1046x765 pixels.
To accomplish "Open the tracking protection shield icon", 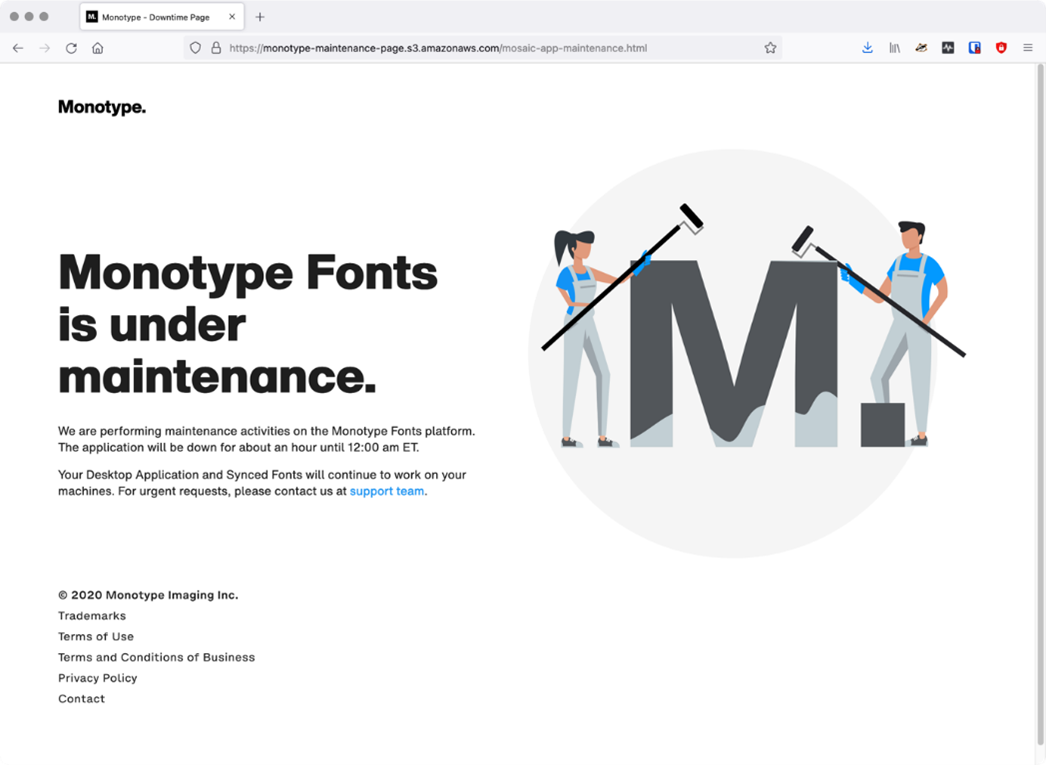I will 195,48.
